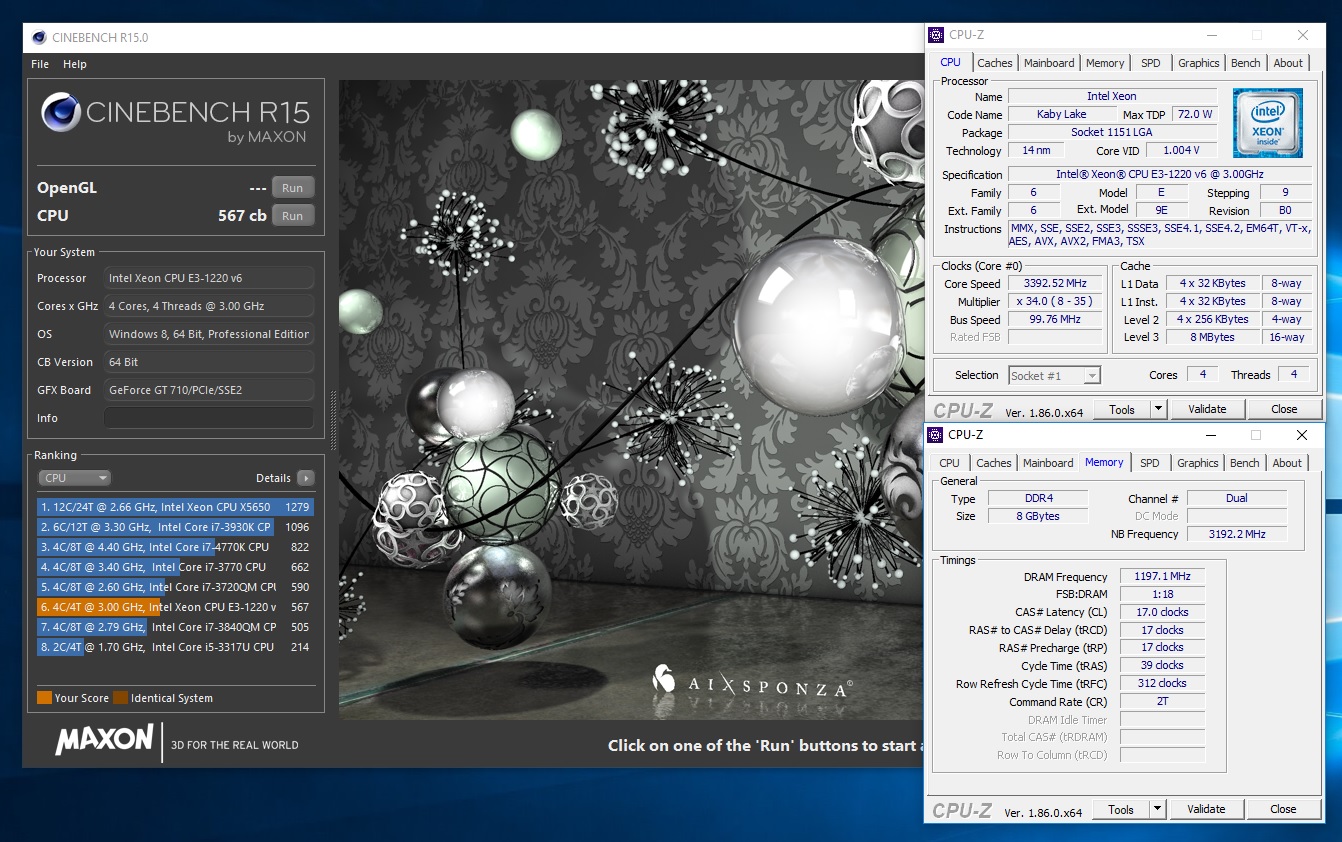Select ranking row Core i7-3930K 1096
The width and height of the screenshot is (1342, 842).
[x=176, y=527]
